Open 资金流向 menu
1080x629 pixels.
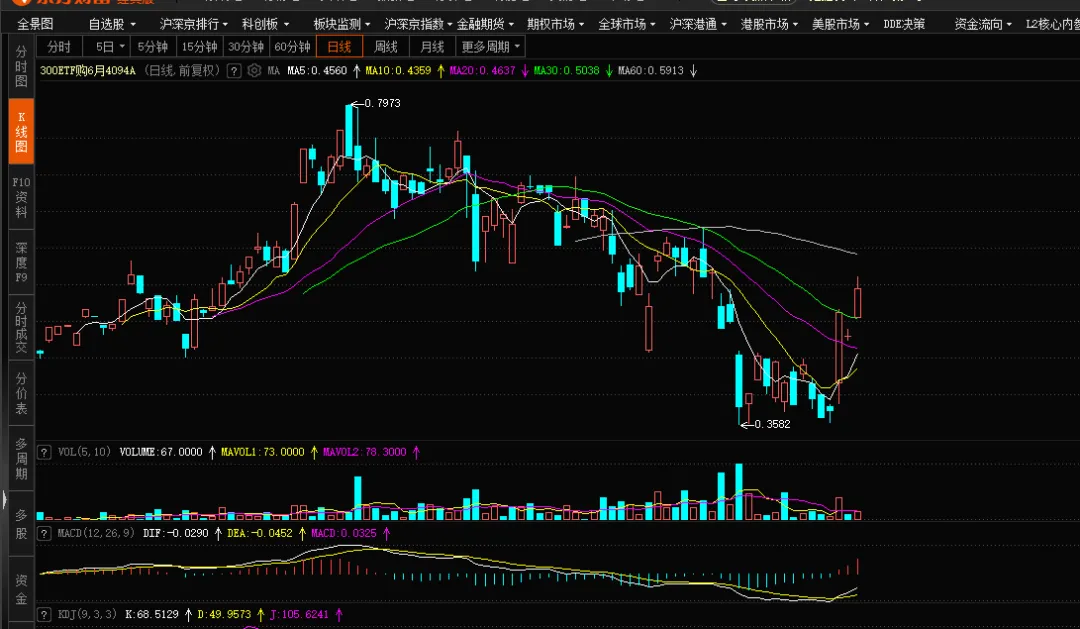984,24
